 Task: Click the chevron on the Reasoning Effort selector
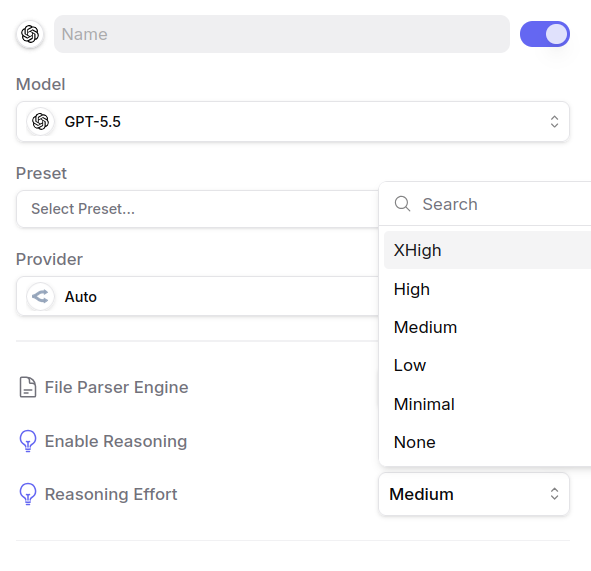(x=554, y=494)
